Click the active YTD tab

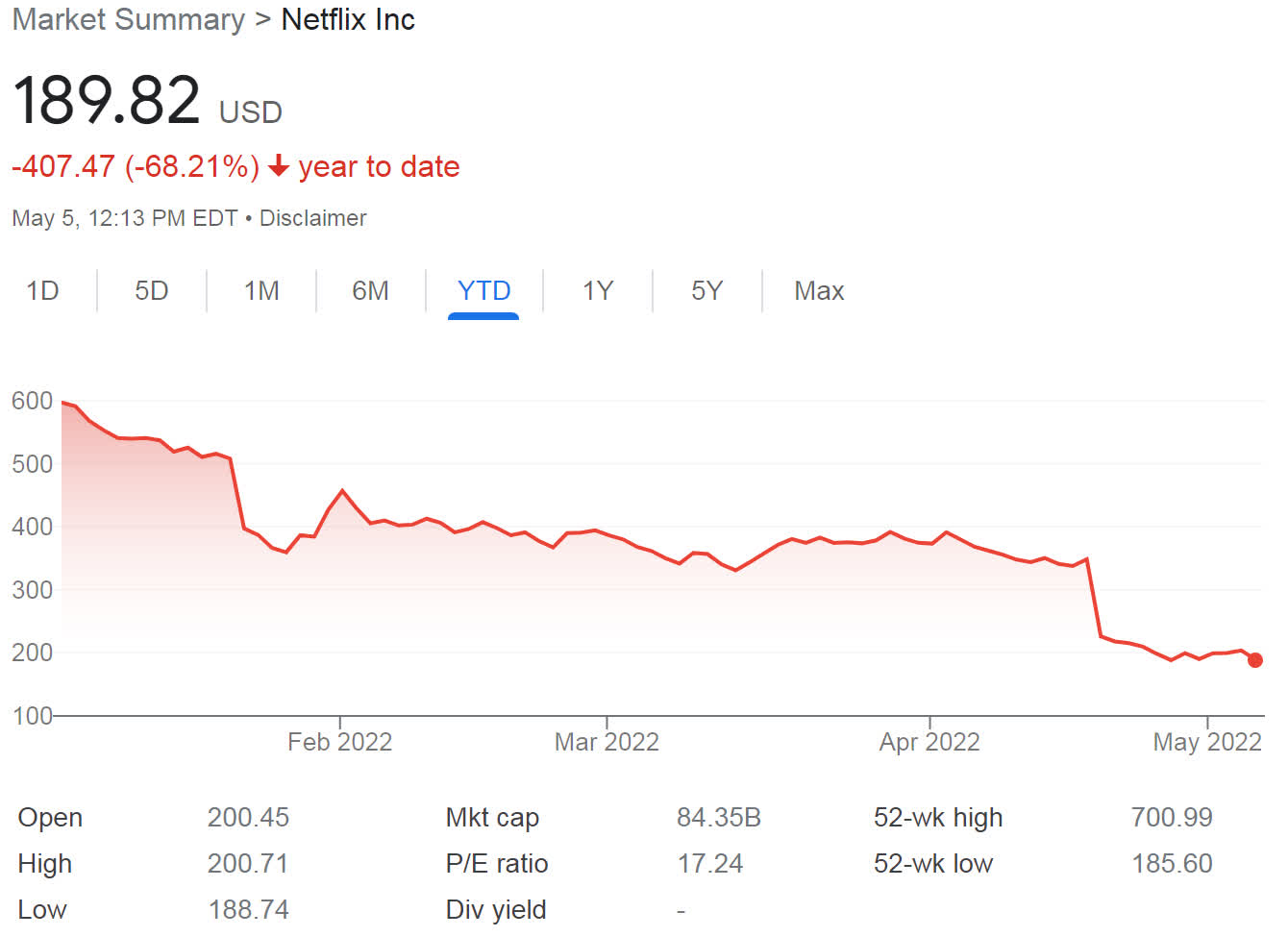(x=483, y=290)
